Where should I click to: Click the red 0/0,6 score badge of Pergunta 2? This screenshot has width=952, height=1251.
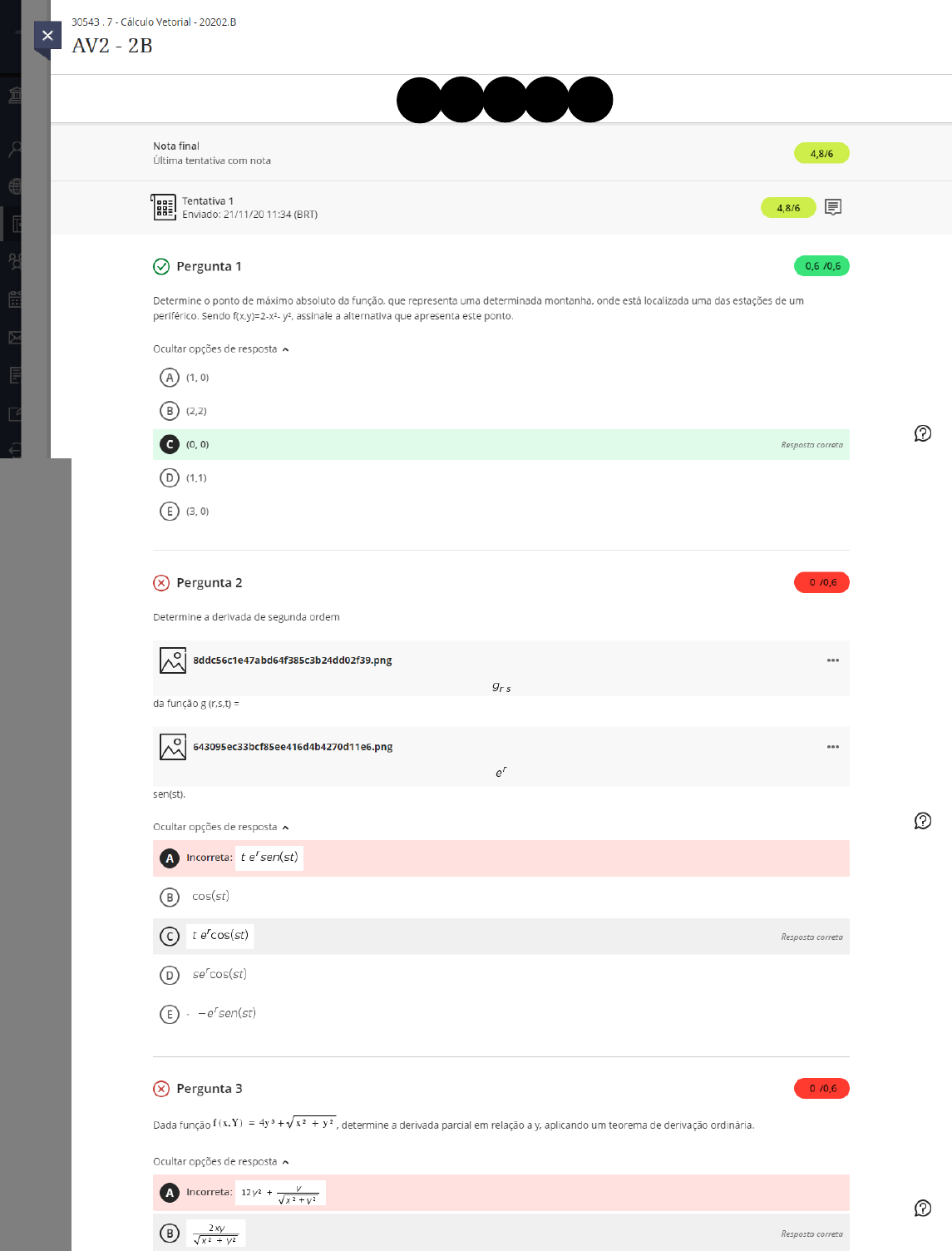pos(821,582)
